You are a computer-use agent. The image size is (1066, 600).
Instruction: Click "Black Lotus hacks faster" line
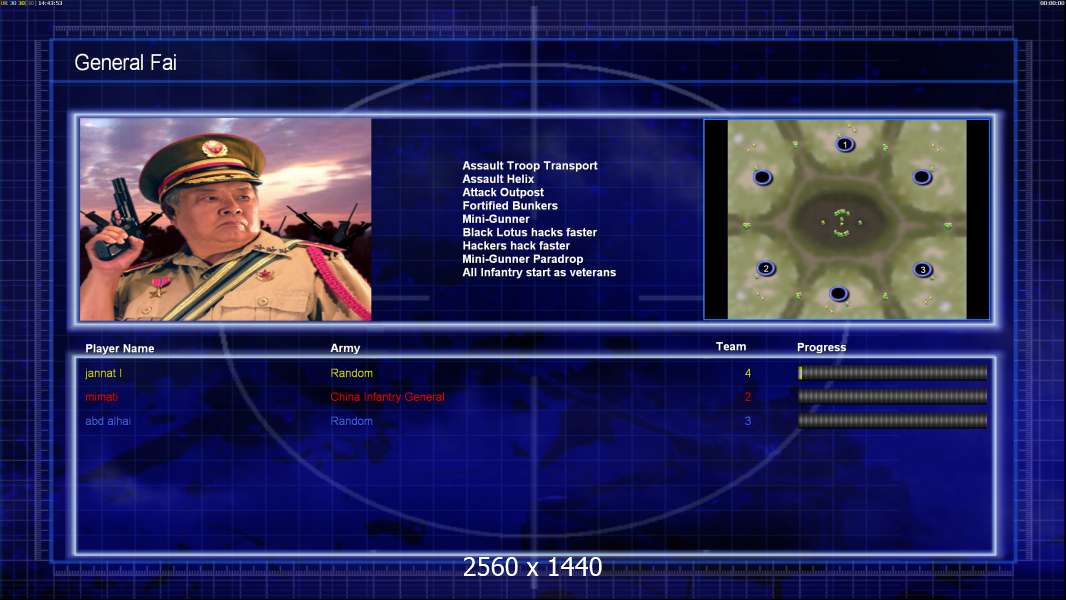pos(530,232)
